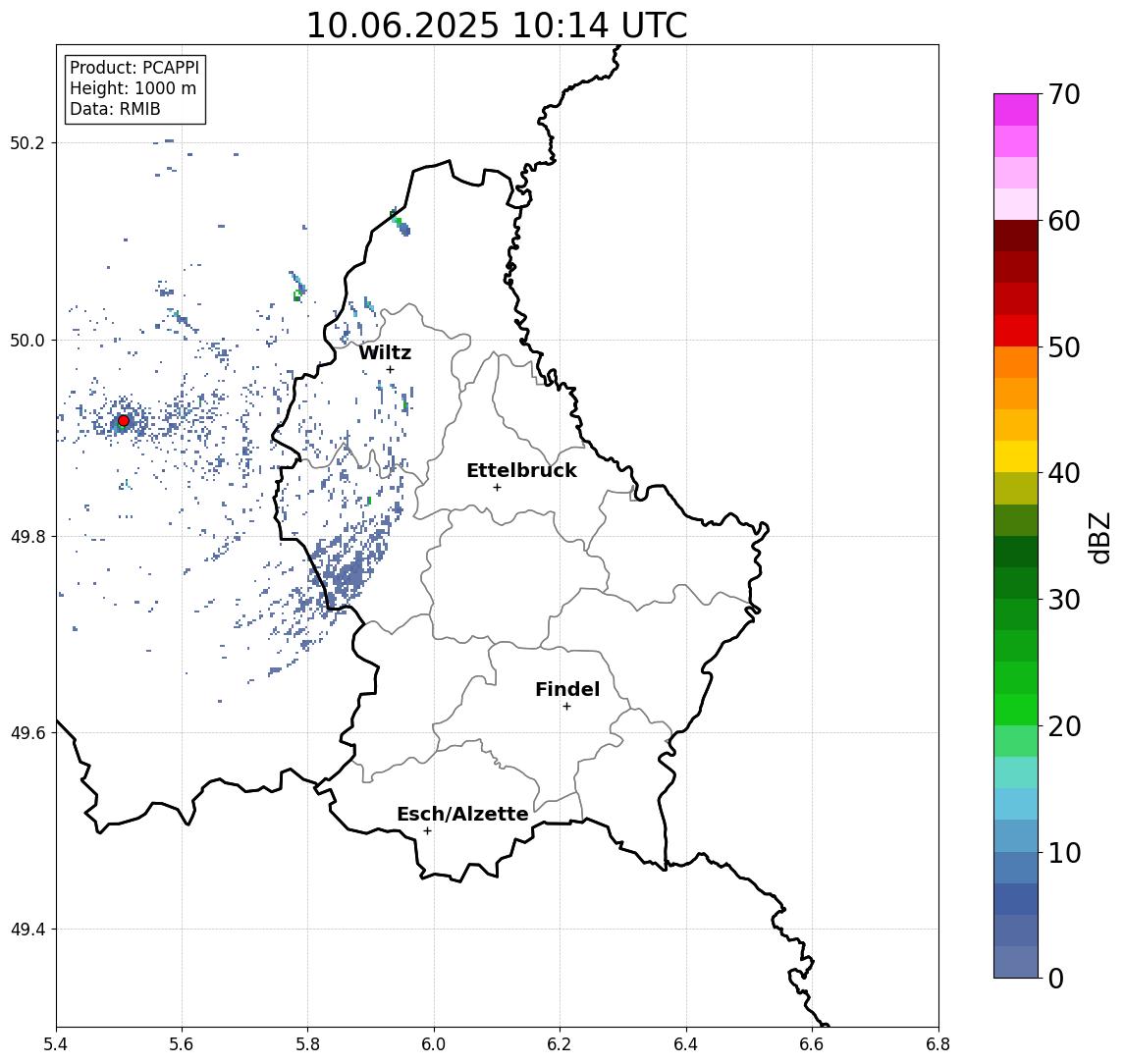Click the plot title 10.06.2025 10:14 UTC
Screen dimensions: 1124x1064
pyautogui.click(x=497, y=26)
